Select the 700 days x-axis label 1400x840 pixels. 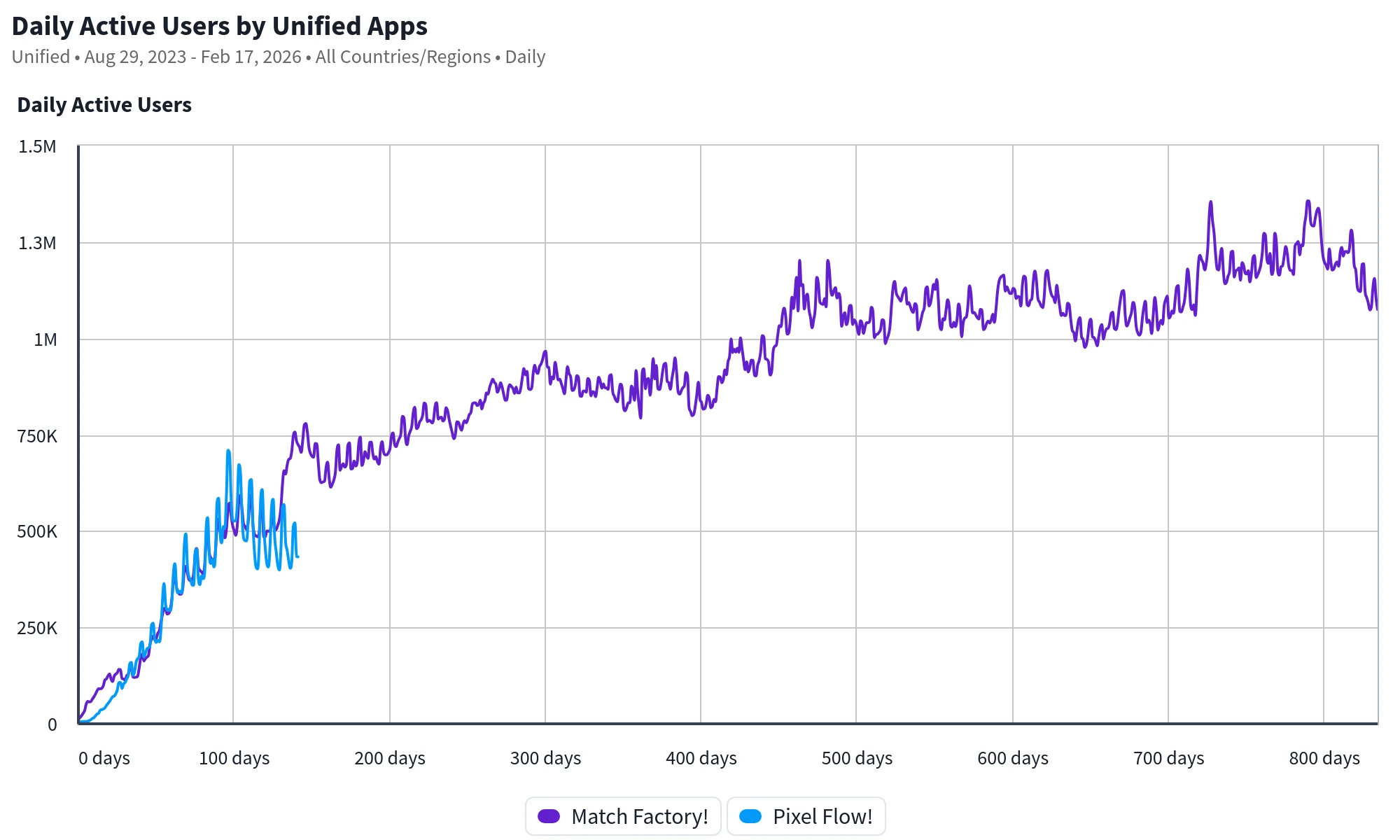pos(1168,758)
